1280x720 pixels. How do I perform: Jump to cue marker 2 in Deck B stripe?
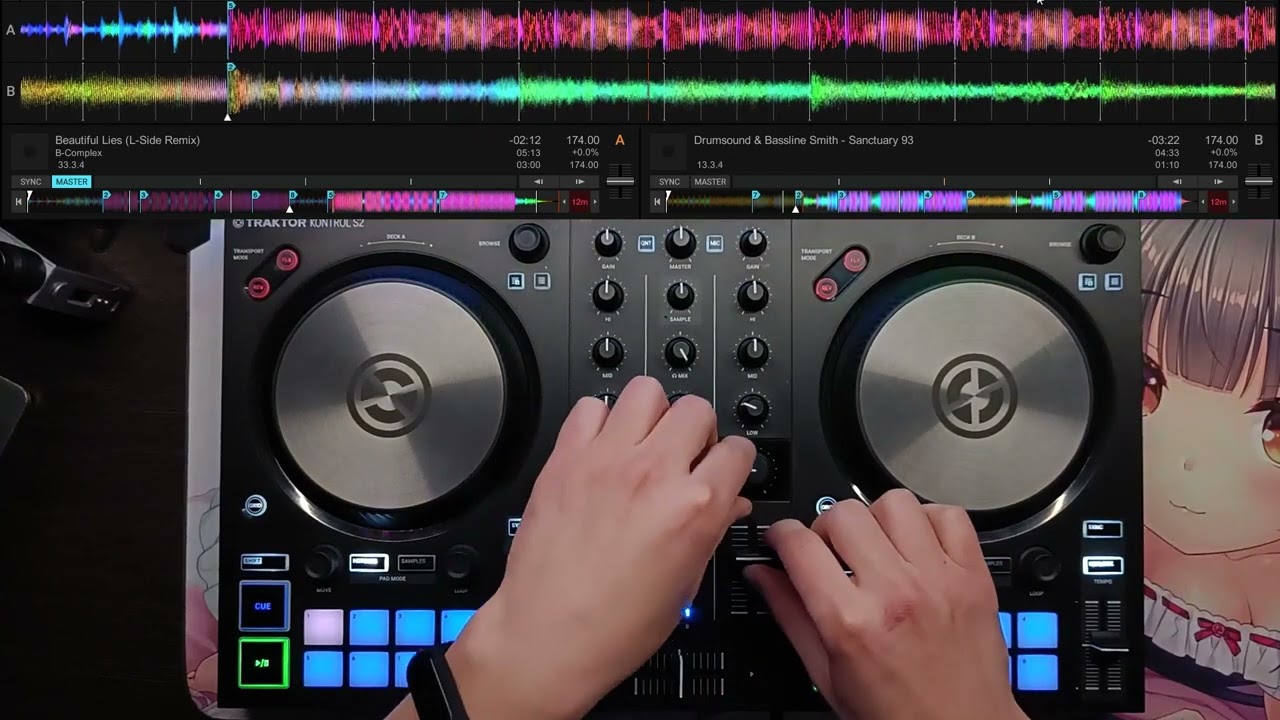pyautogui.click(x=798, y=195)
